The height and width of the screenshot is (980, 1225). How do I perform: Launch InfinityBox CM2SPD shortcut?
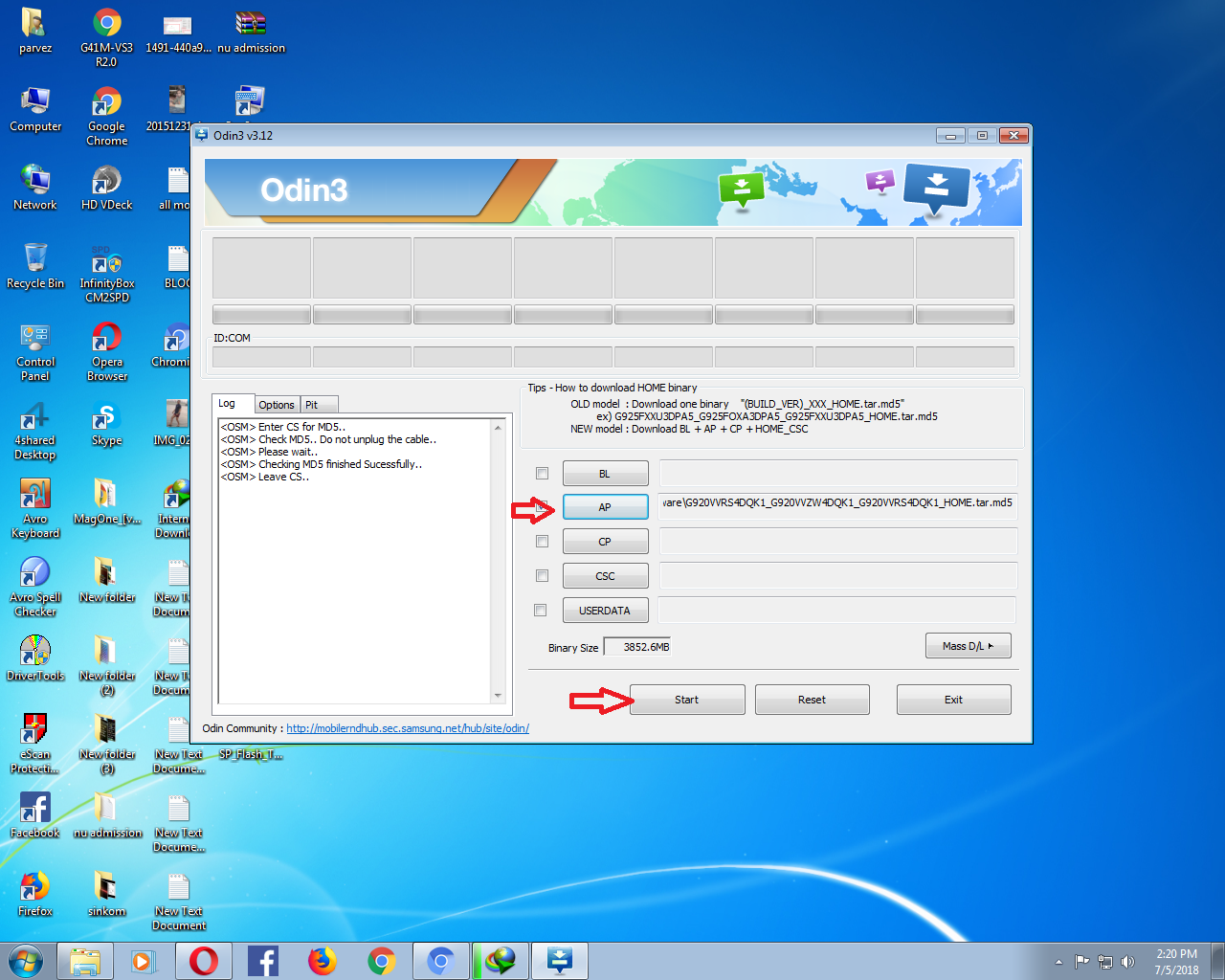(106, 273)
